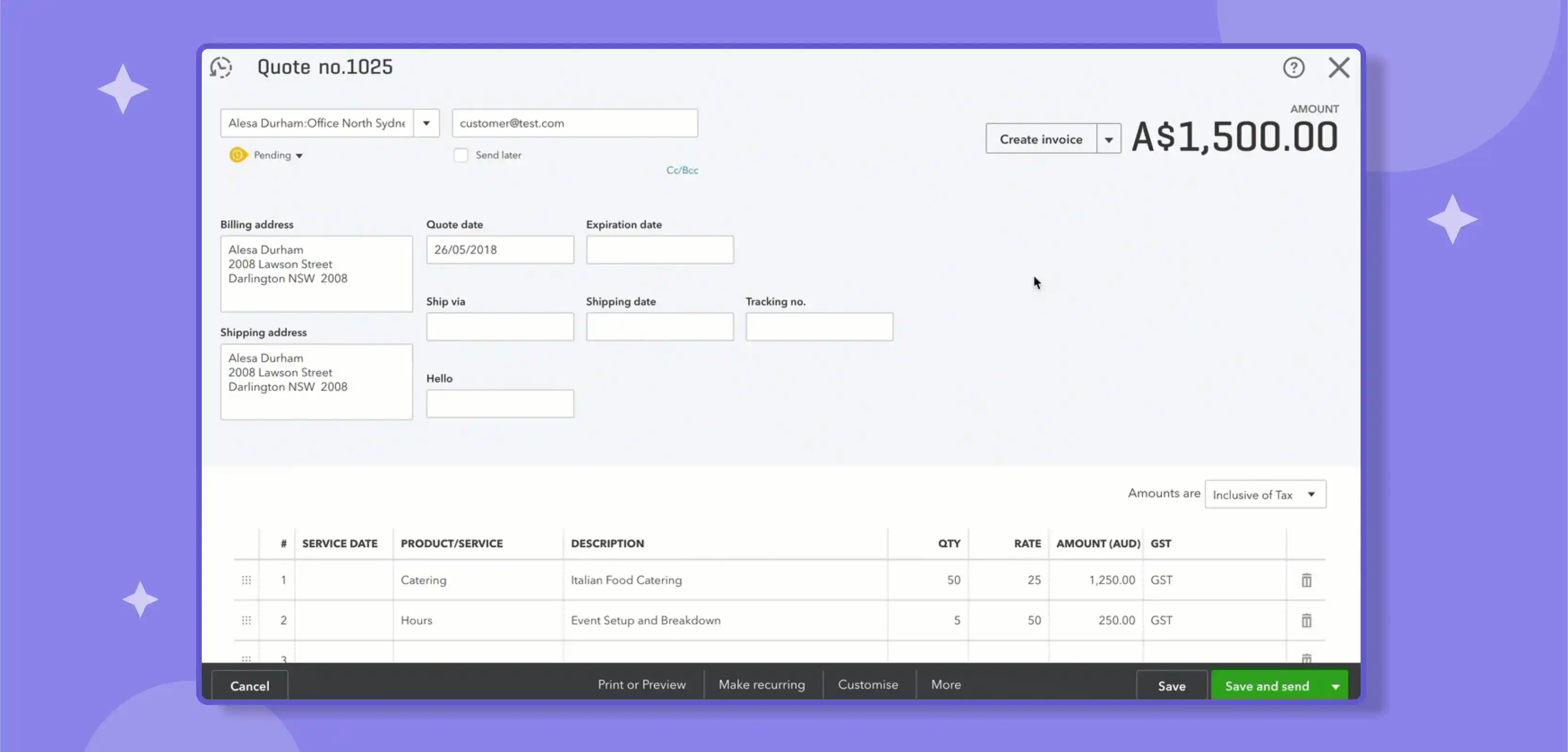
Task: Click the drag handle on line 3
Action: pos(246,659)
